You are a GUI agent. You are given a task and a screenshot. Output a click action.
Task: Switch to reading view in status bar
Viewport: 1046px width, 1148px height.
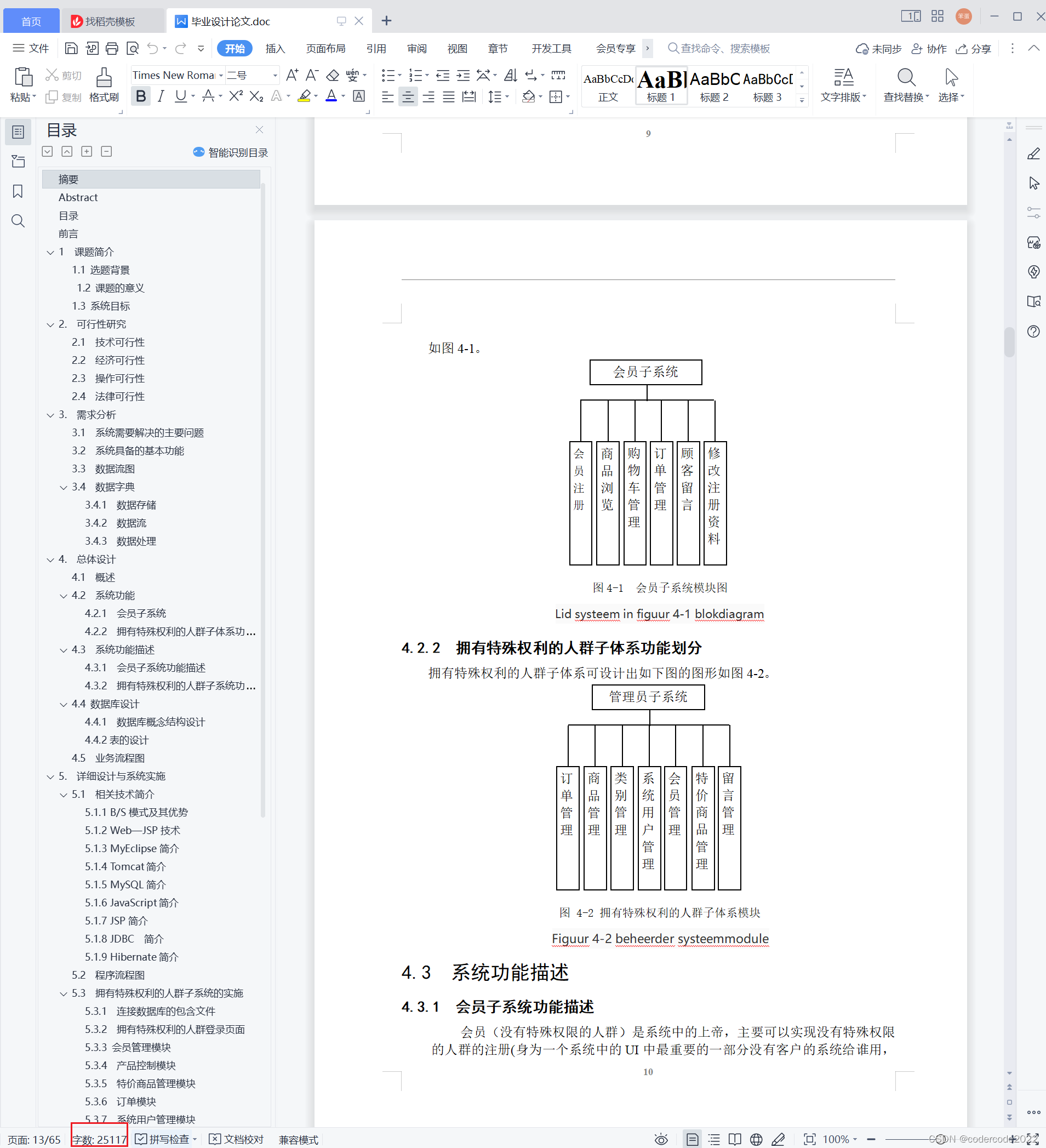point(735,1139)
